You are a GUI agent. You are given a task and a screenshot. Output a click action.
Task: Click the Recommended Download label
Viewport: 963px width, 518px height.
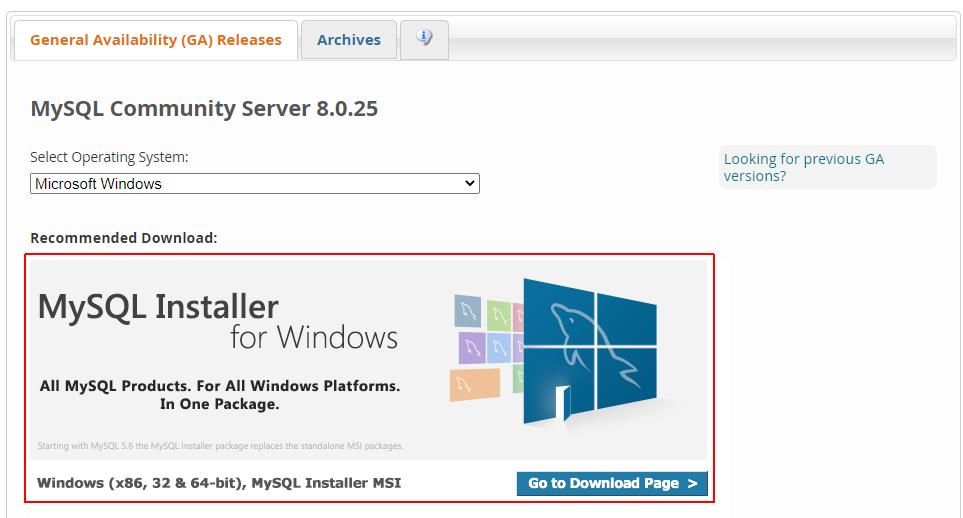click(123, 238)
